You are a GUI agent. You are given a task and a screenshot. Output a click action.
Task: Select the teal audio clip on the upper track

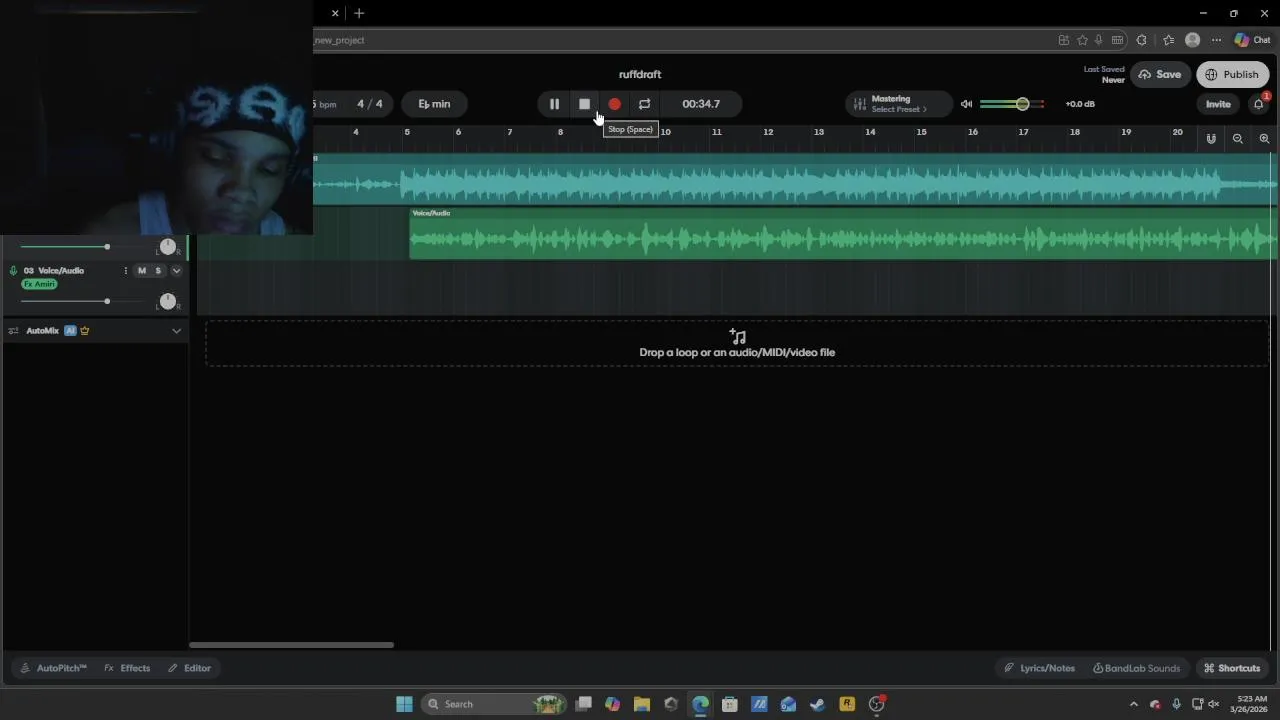click(795, 180)
